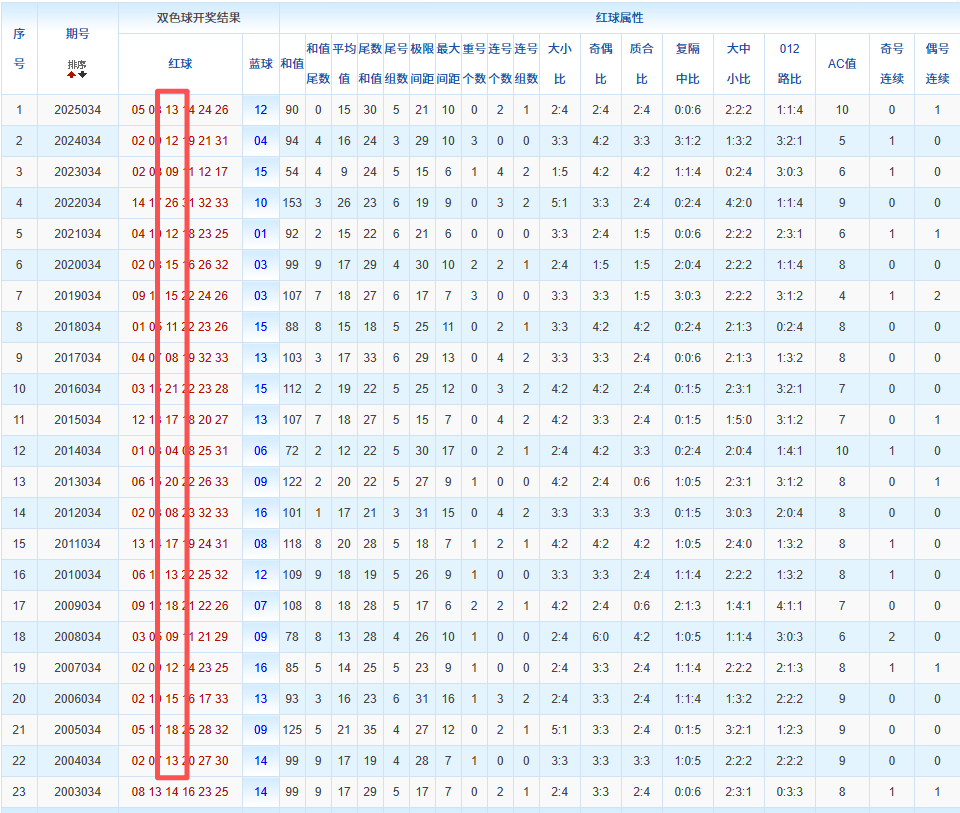Select issue number 2018034
The width and height of the screenshot is (960, 813).
click(77, 327)
